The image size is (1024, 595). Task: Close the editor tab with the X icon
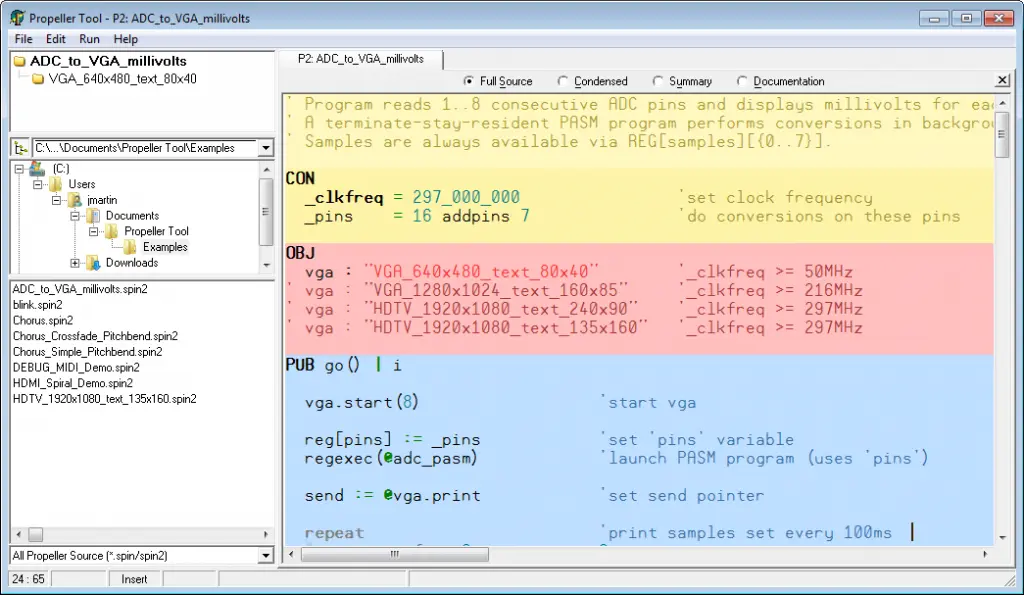click(x=1002, y=81)
